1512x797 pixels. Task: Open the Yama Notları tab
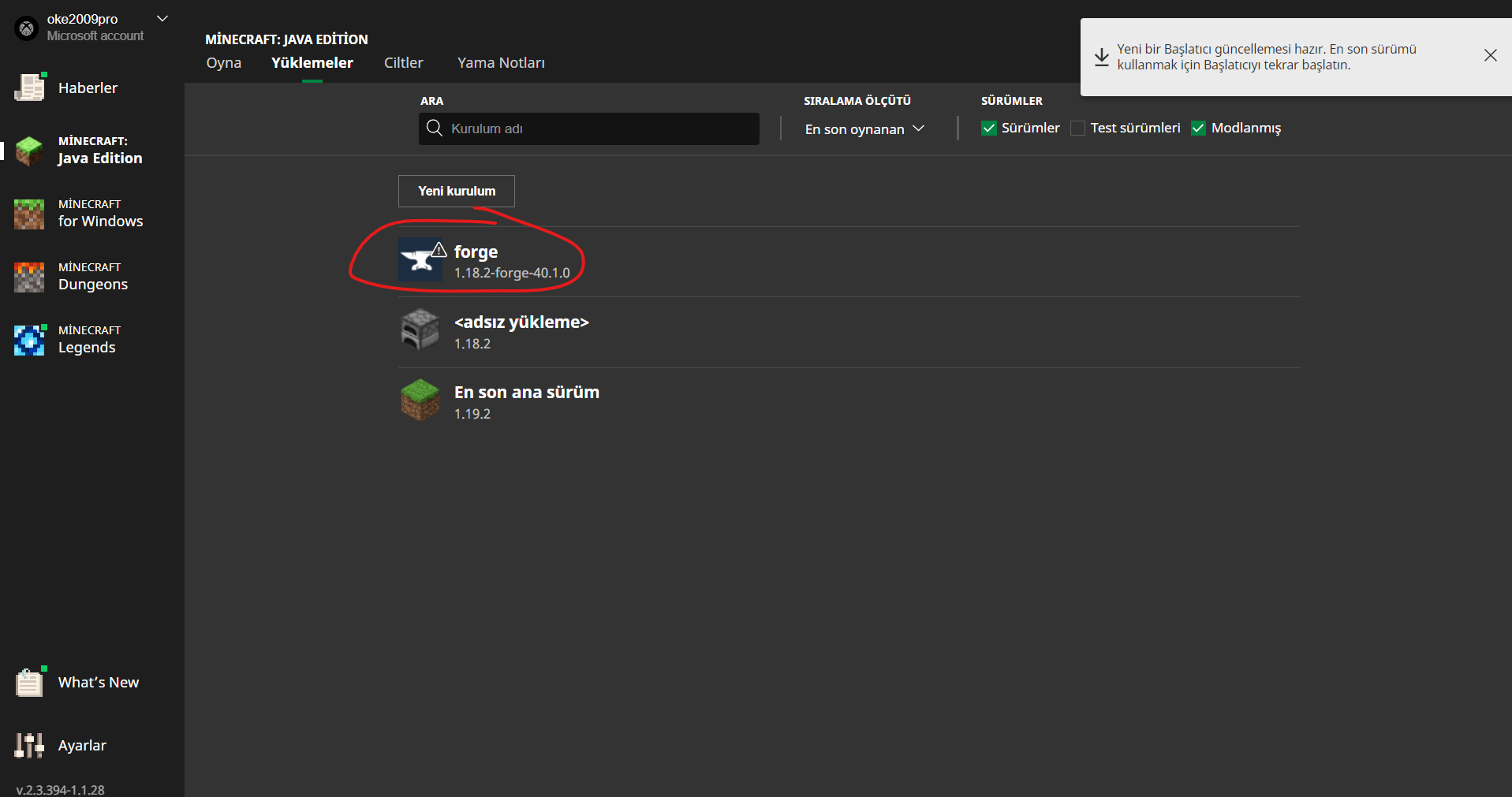501,62
